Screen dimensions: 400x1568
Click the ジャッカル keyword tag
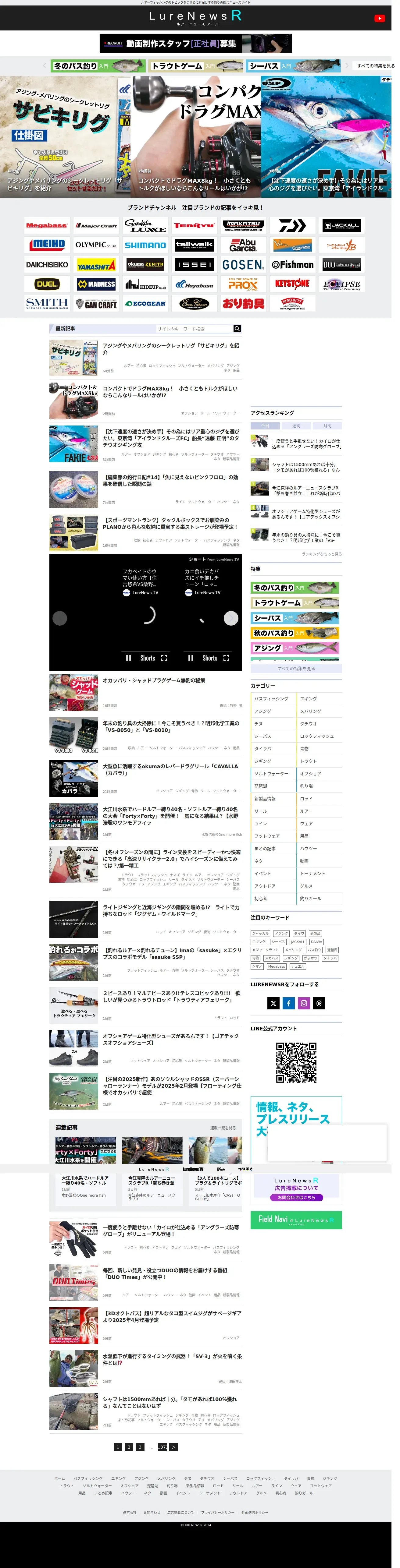coord(261,933)
